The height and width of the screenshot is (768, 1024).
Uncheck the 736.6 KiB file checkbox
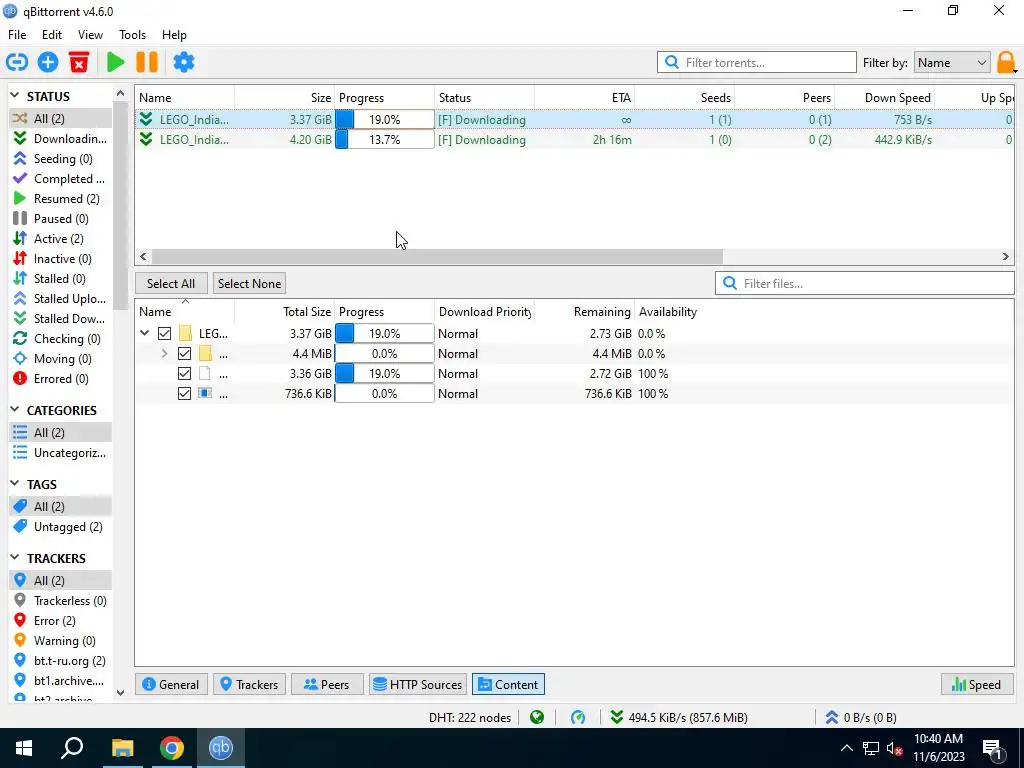[184, 394]
